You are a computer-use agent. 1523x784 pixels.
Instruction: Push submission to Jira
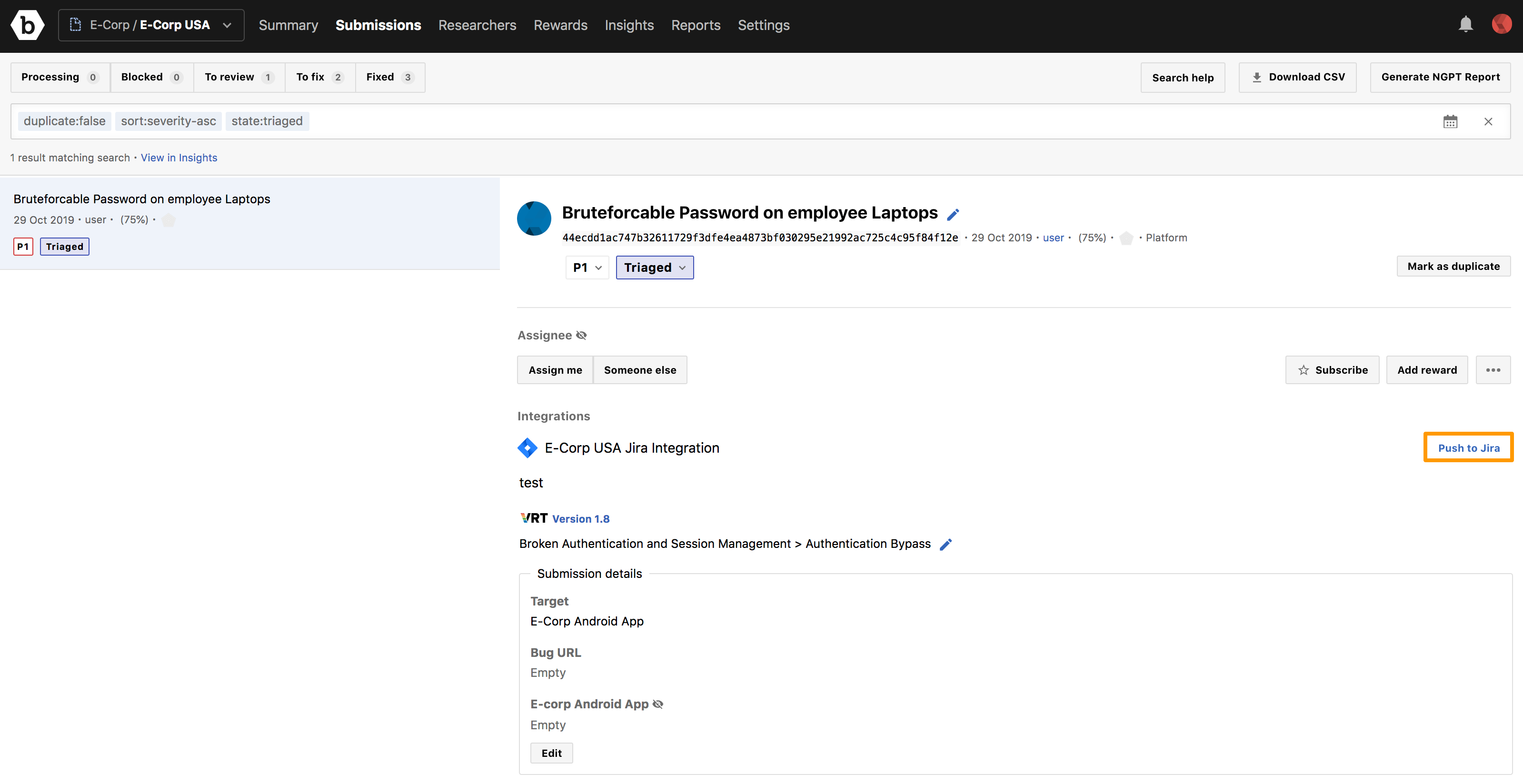pos(1469,447)
